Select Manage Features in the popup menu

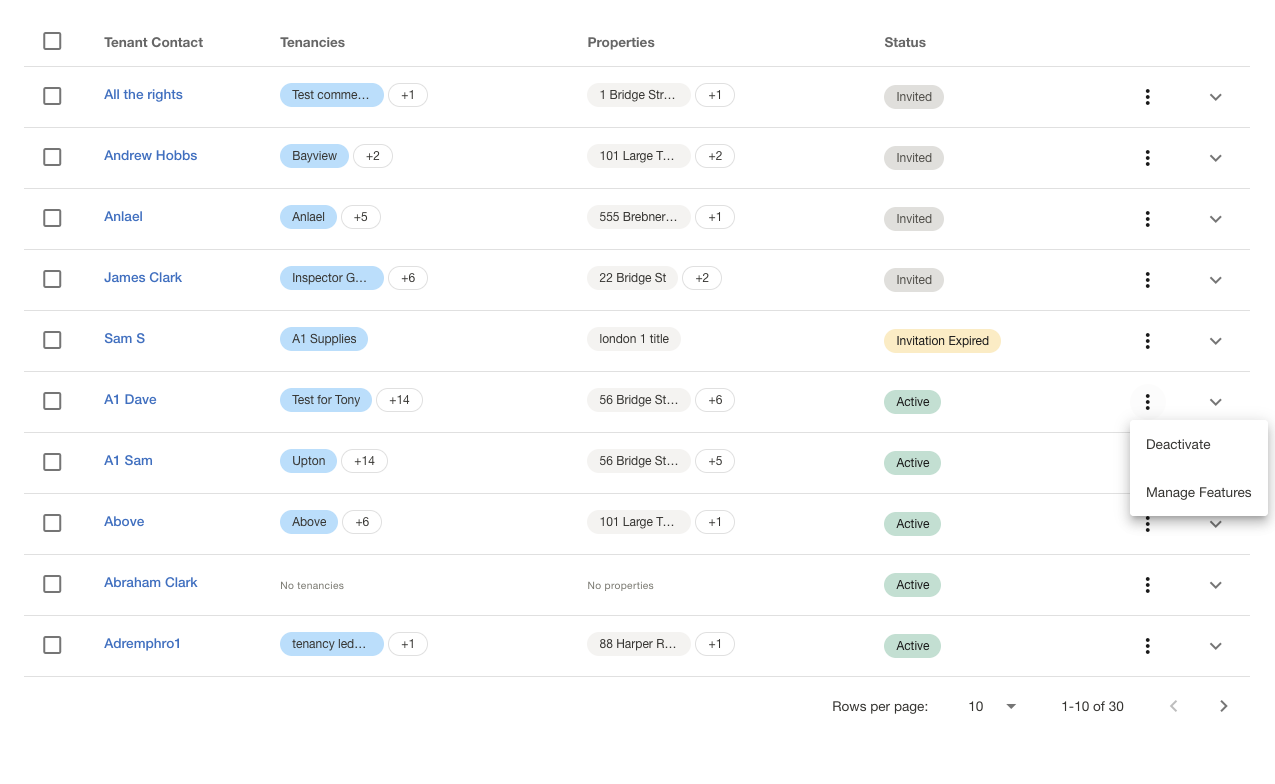[x=1198, y=493]
